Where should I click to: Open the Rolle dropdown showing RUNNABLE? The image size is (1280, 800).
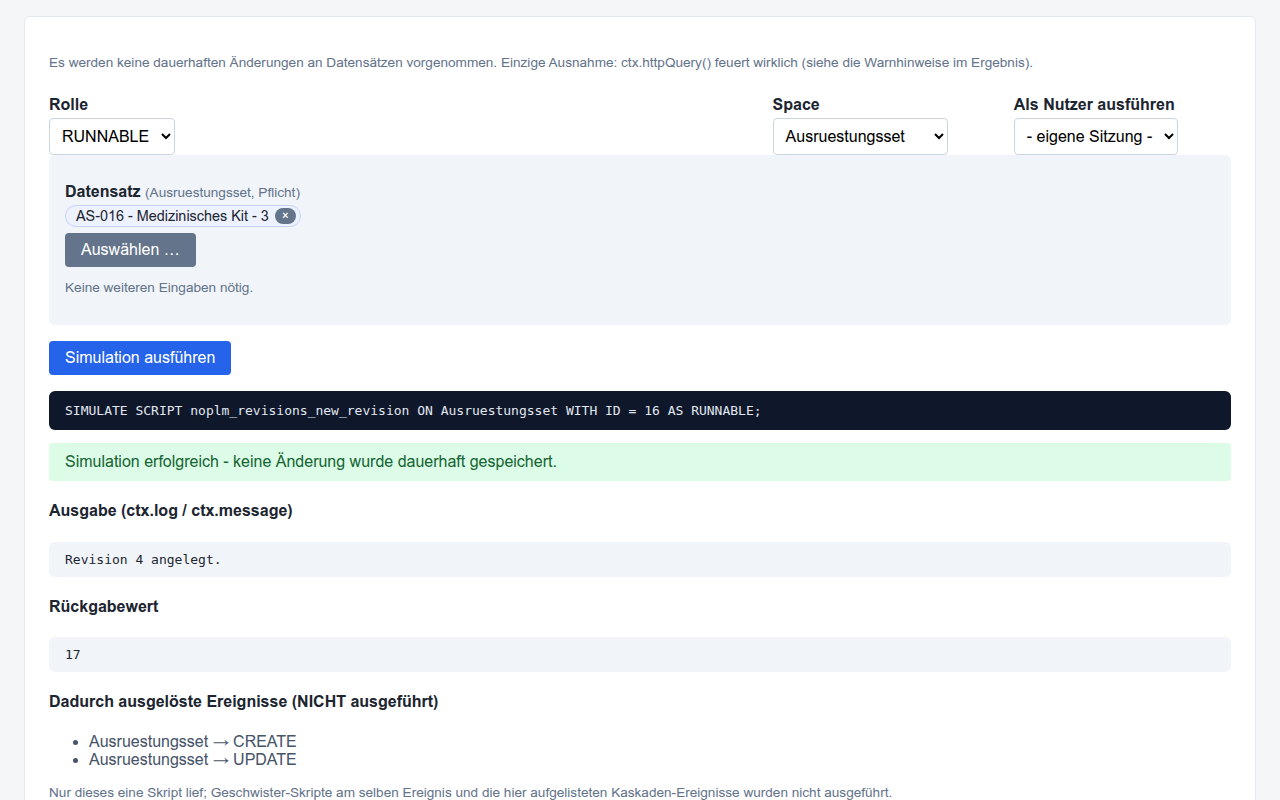pos(112,136)
